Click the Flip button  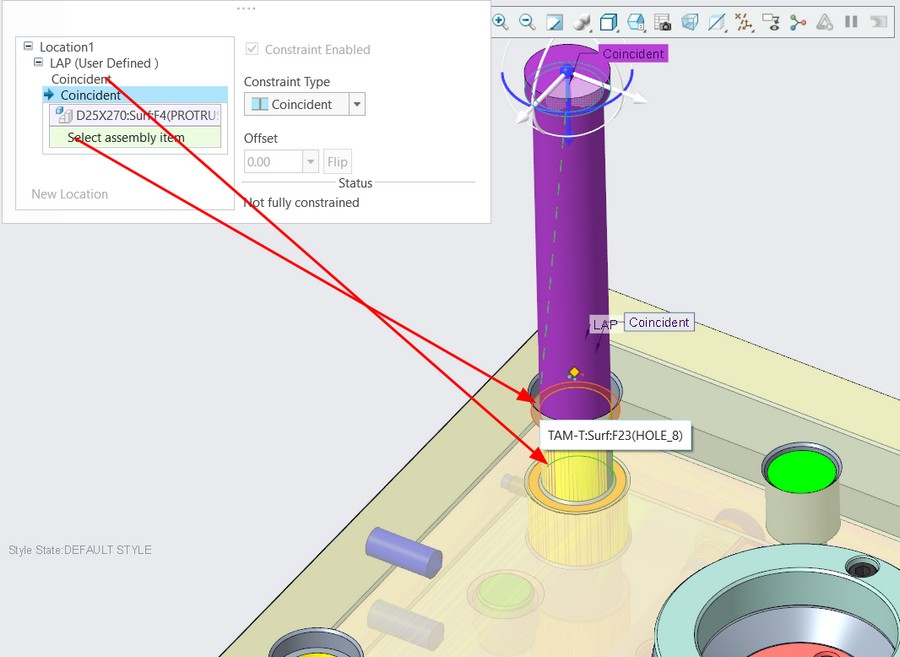[x=338, y=162]
